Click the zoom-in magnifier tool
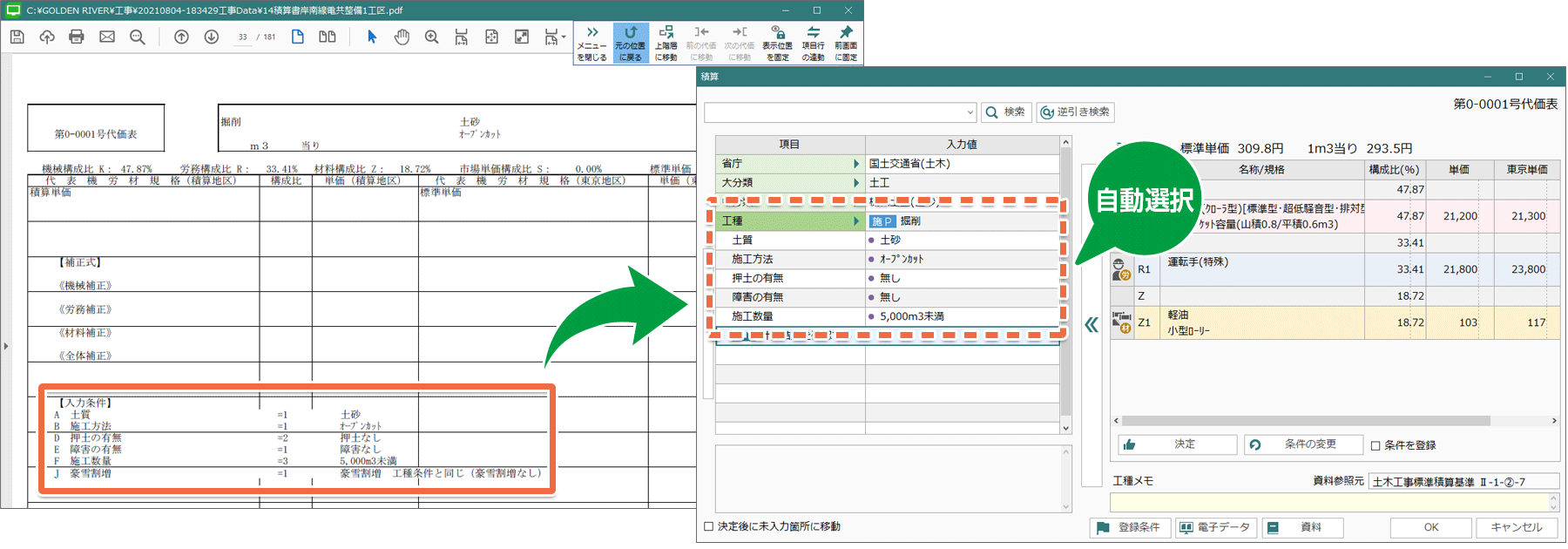This screenshot has height=549, width=1568. coord(431,37)
